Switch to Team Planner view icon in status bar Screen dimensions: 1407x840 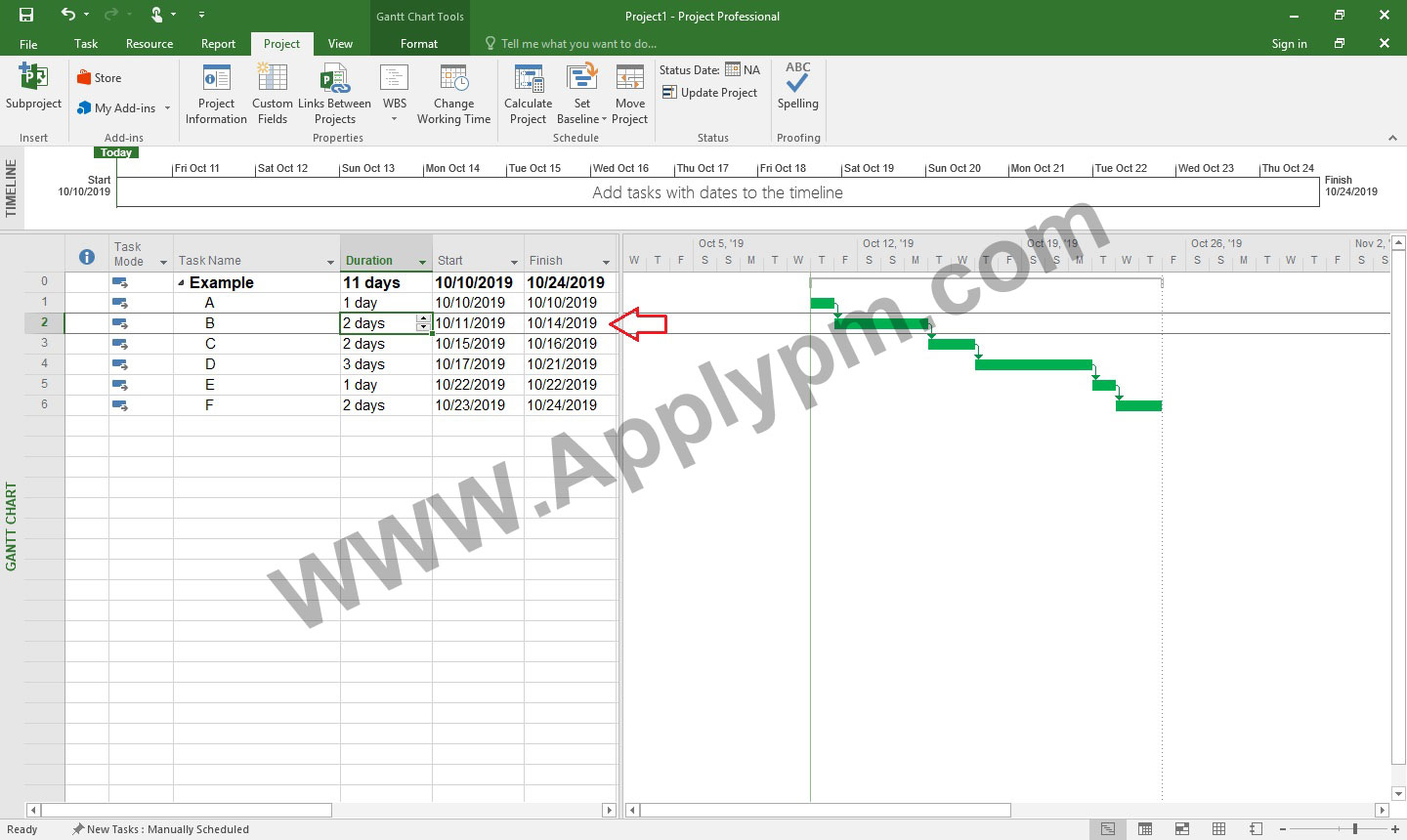tap(1182, 829)
